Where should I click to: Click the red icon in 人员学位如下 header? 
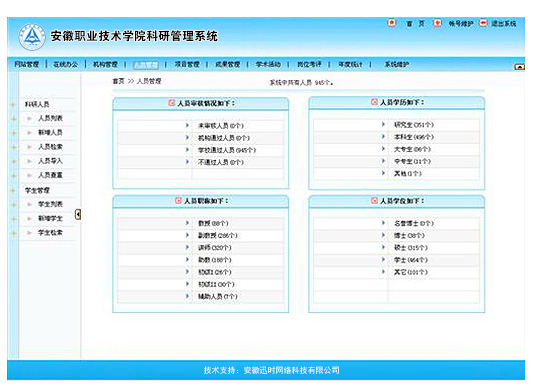374,200
